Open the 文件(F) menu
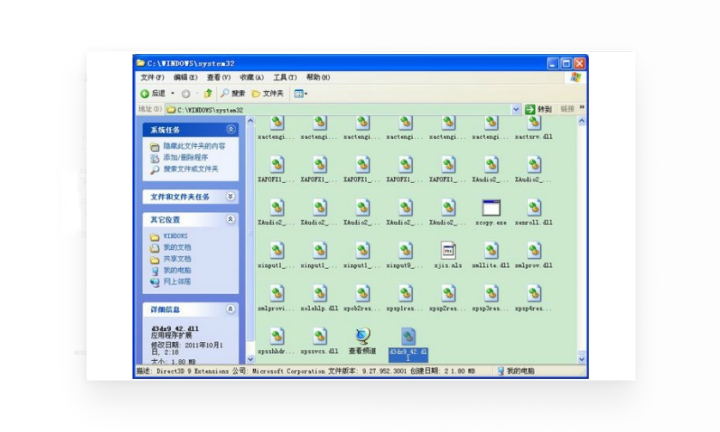This screenshot has width=720, height=432. pos(152,77)
